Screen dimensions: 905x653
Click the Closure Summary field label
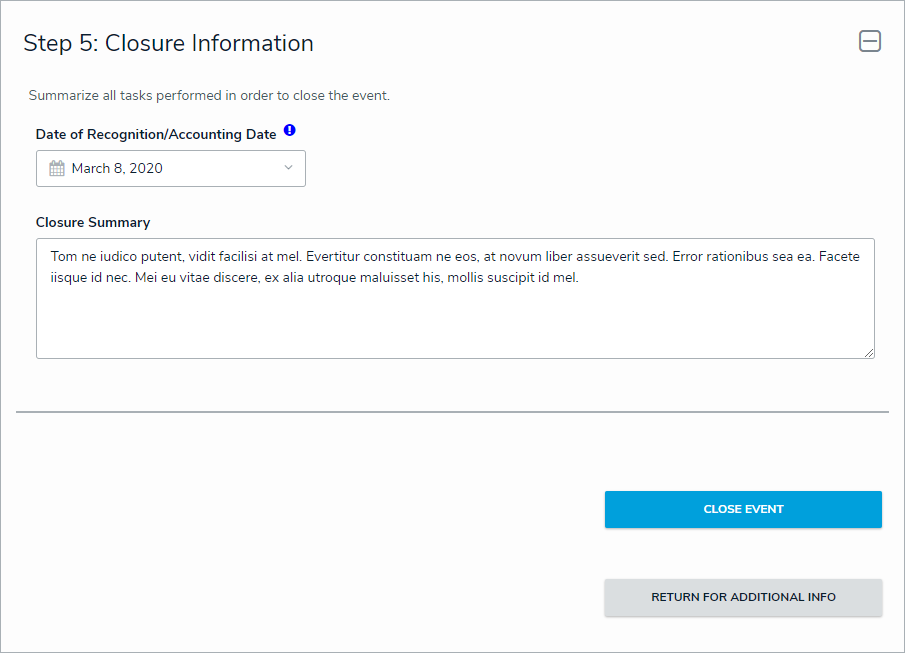pos(93,222)
